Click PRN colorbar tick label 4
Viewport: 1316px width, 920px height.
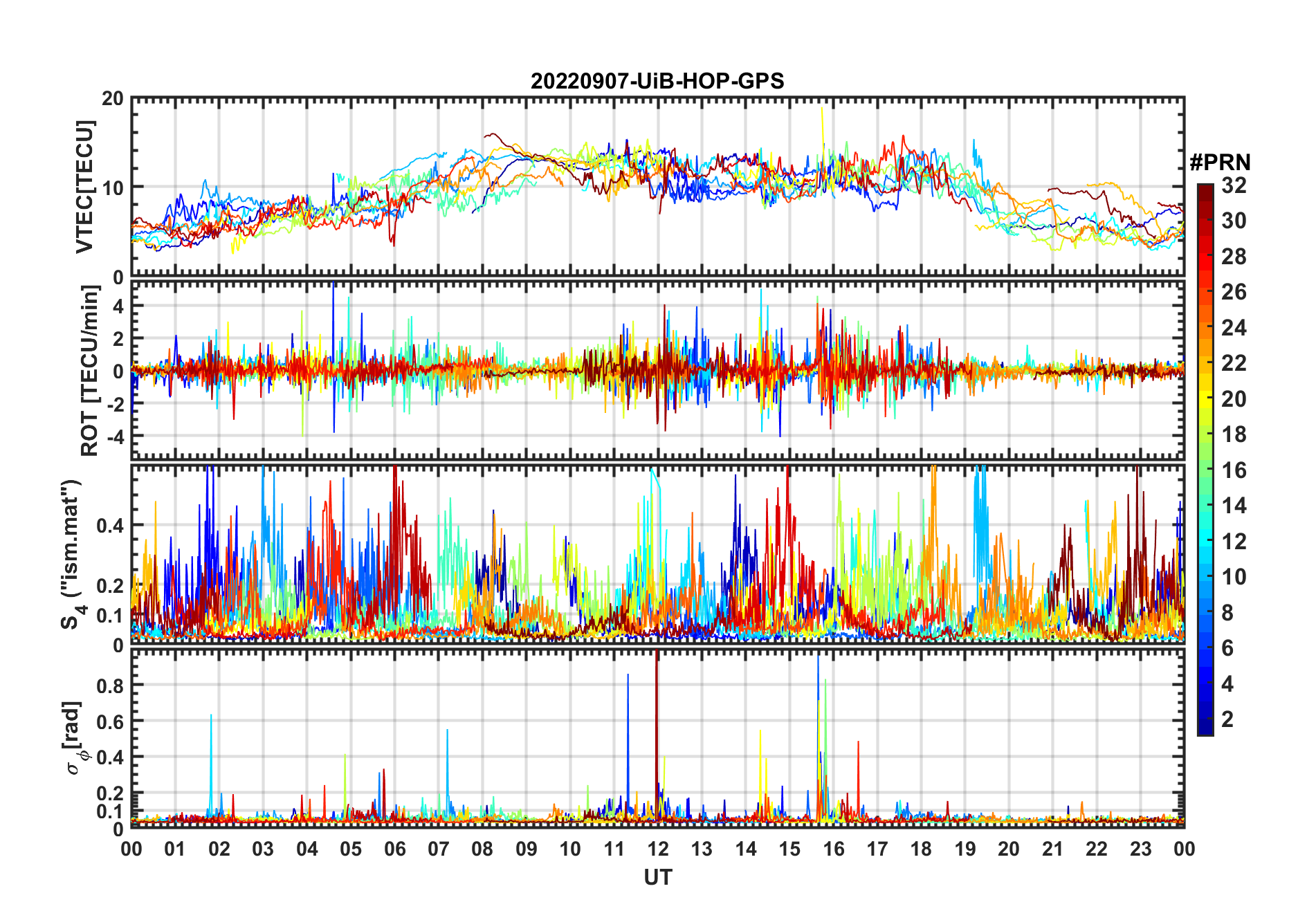(1228, 684)
